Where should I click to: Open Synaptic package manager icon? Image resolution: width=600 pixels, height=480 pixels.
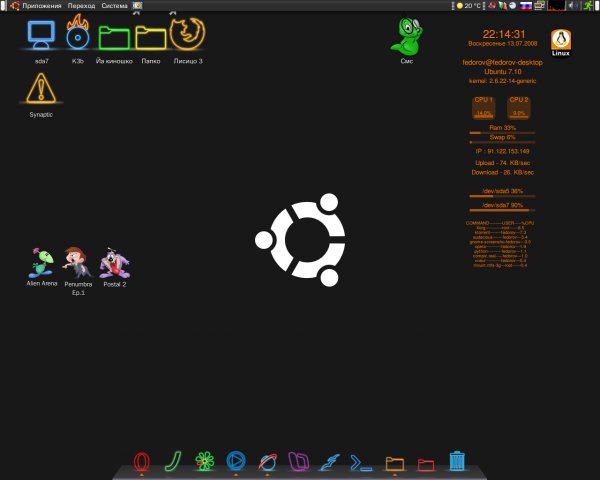point(41,89)
